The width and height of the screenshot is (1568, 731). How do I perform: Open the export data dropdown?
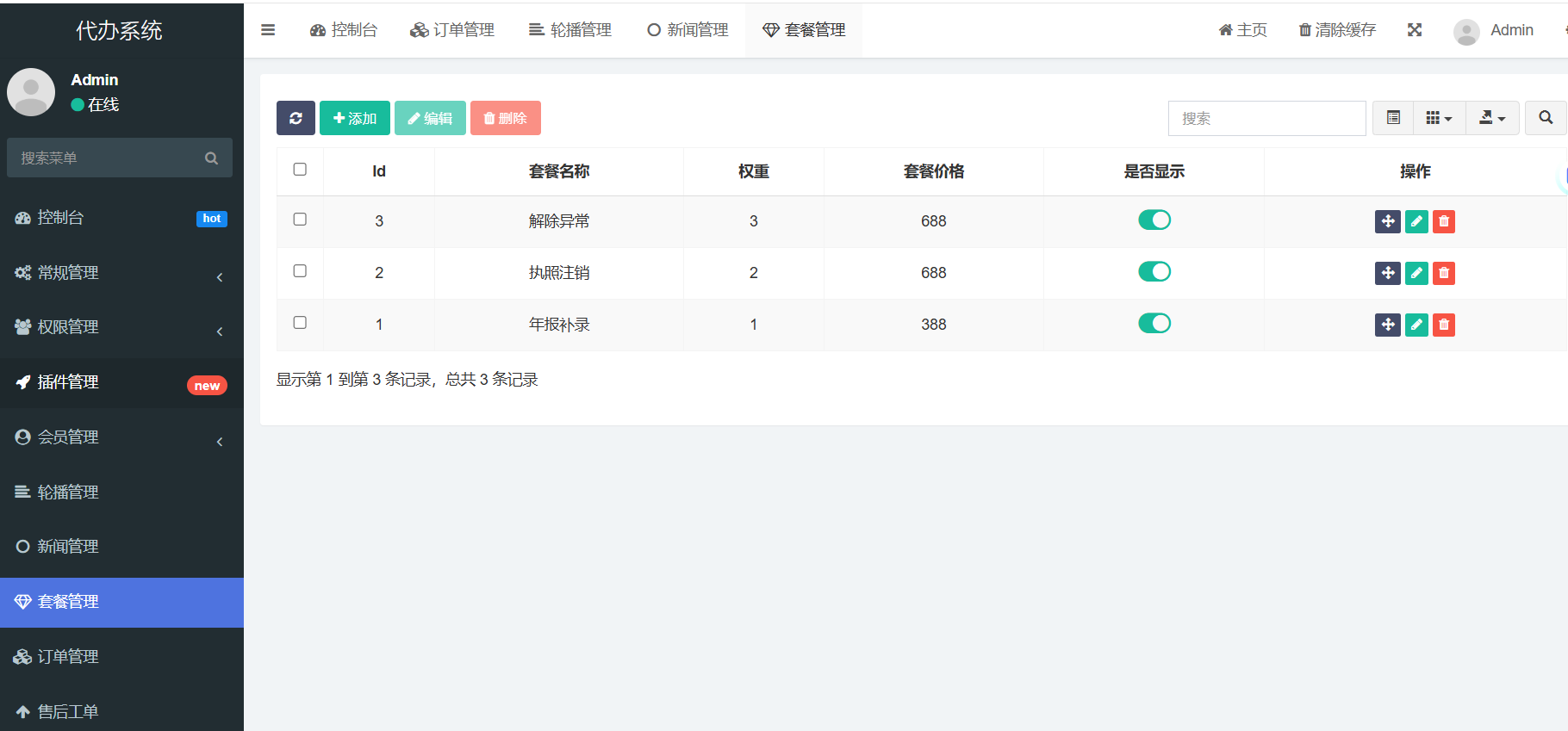[1491, 118]
